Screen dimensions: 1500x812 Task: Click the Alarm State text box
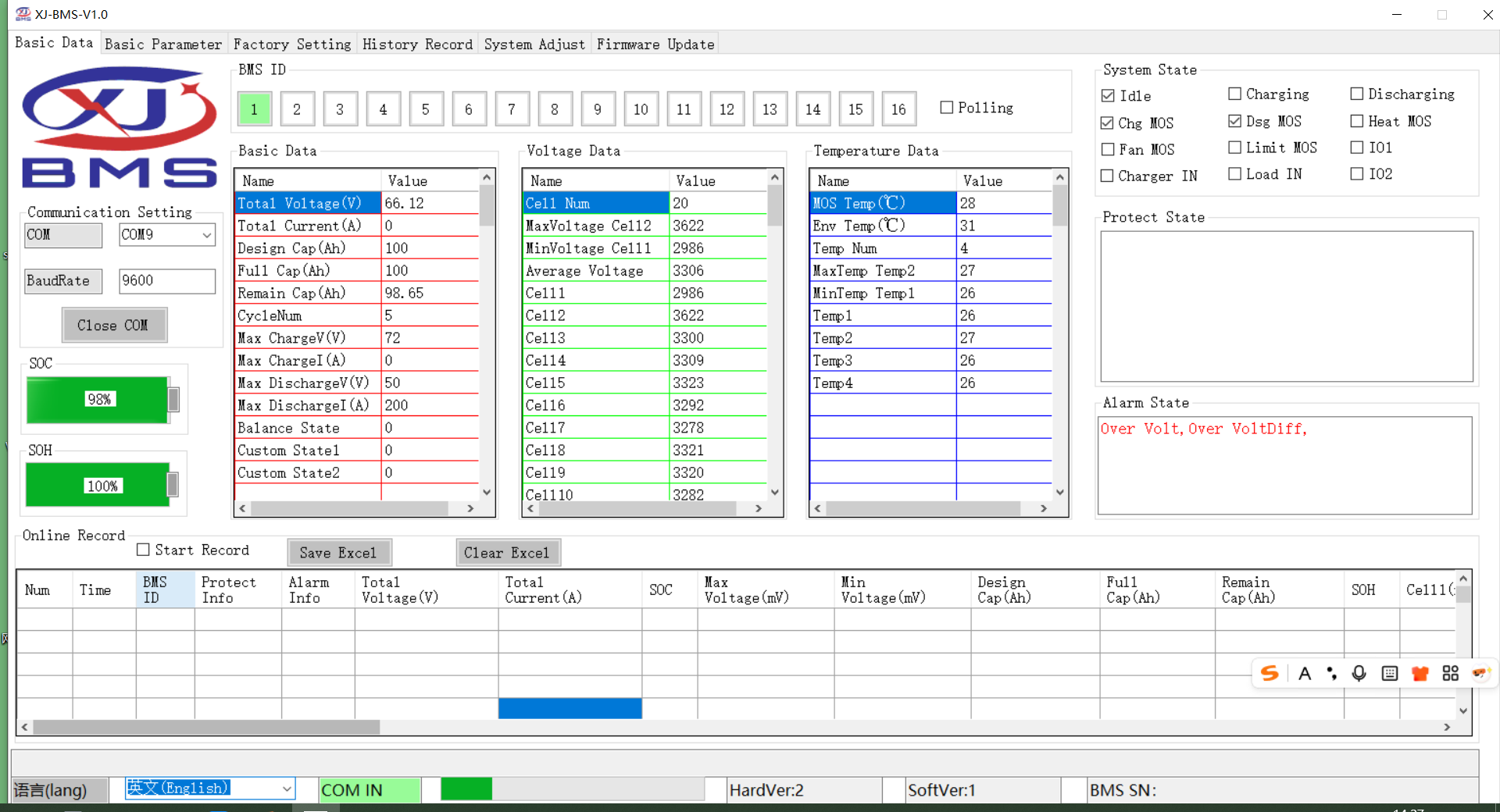click(x=1285, y=465)
